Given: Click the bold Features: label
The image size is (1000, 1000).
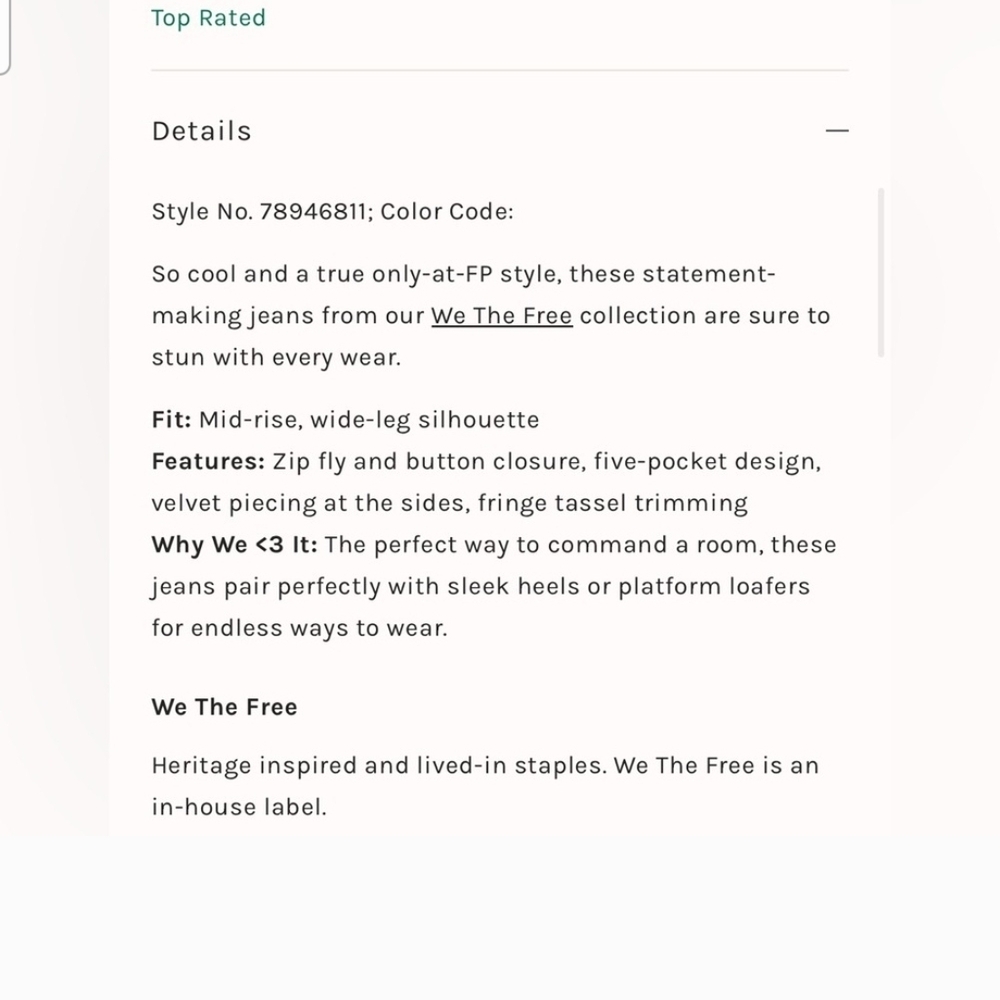Looking at the screenshot, I should click(208, 461).
